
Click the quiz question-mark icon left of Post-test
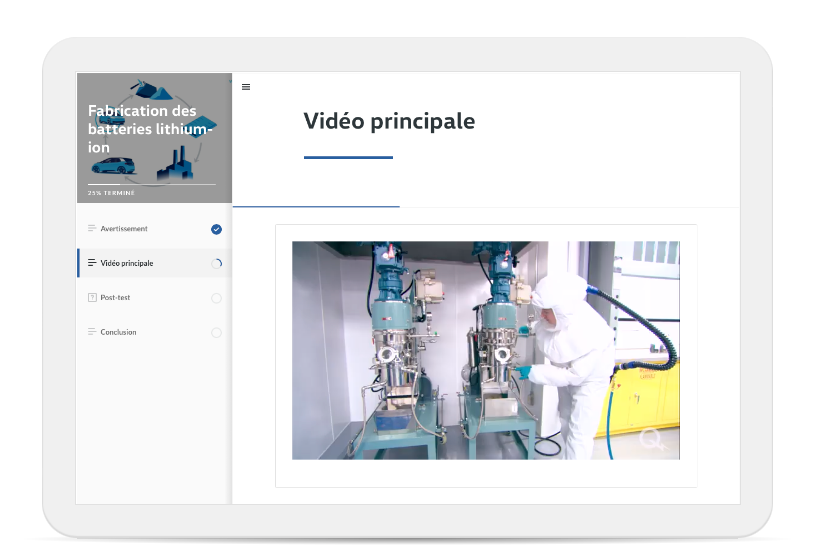pyautogui.click(x=92, y=297)
